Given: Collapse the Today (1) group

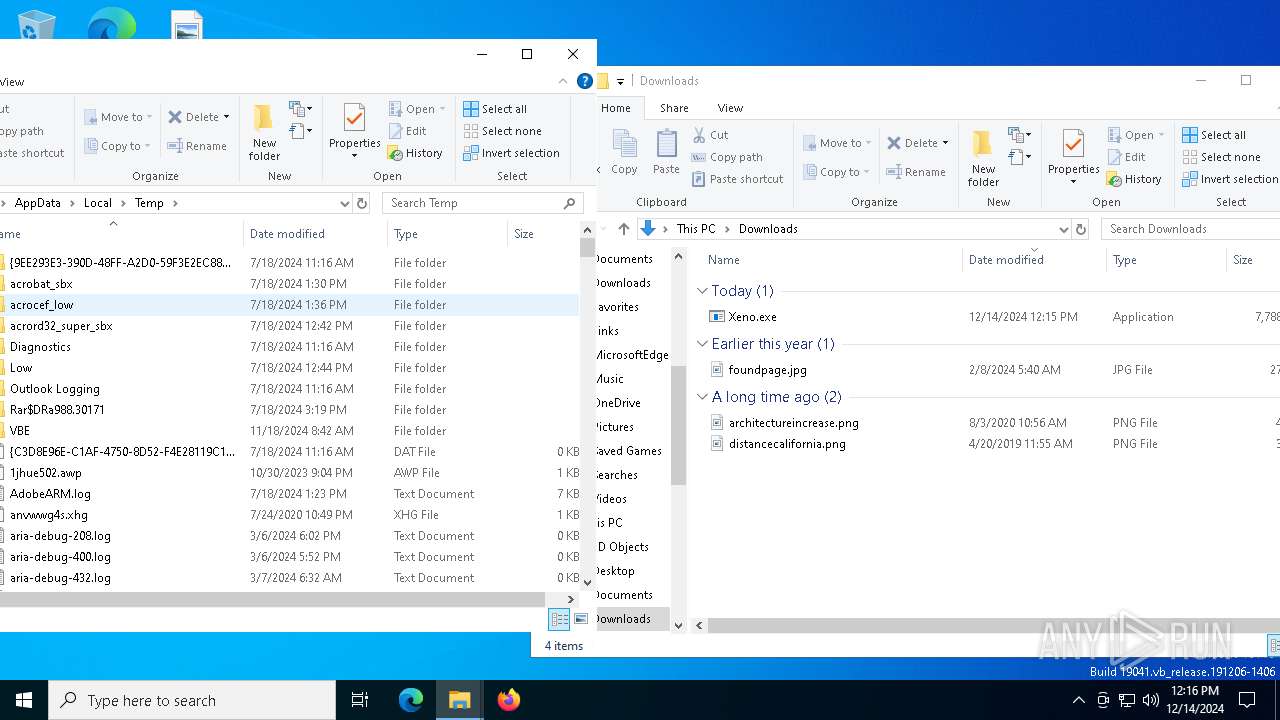Looking at the screenshot, I should click(x=702, y=291).
